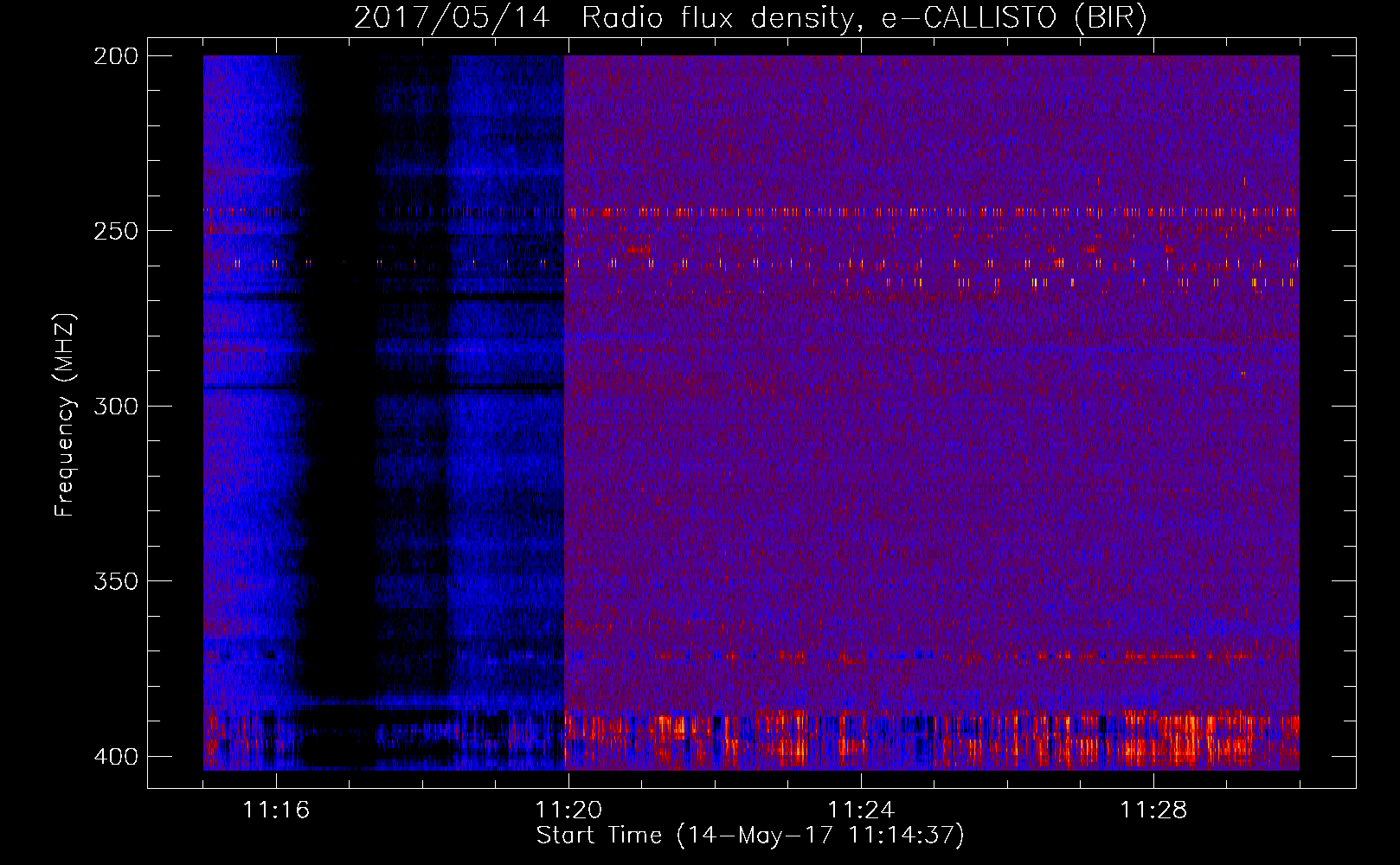1400x865 pixels.
Task: Click the 200 frequency tick label
Action: click(x=115, y=56)
